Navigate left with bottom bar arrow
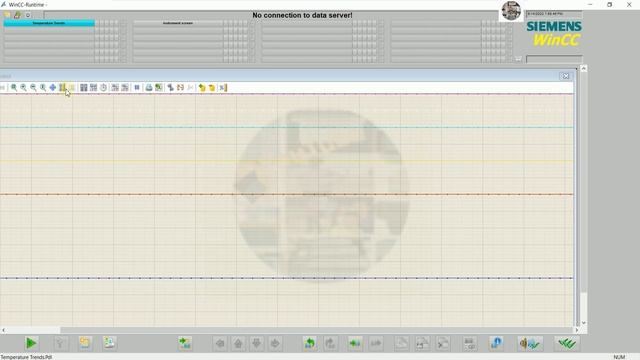The height and width of the screenshot is (360, 640). (220, 343)
